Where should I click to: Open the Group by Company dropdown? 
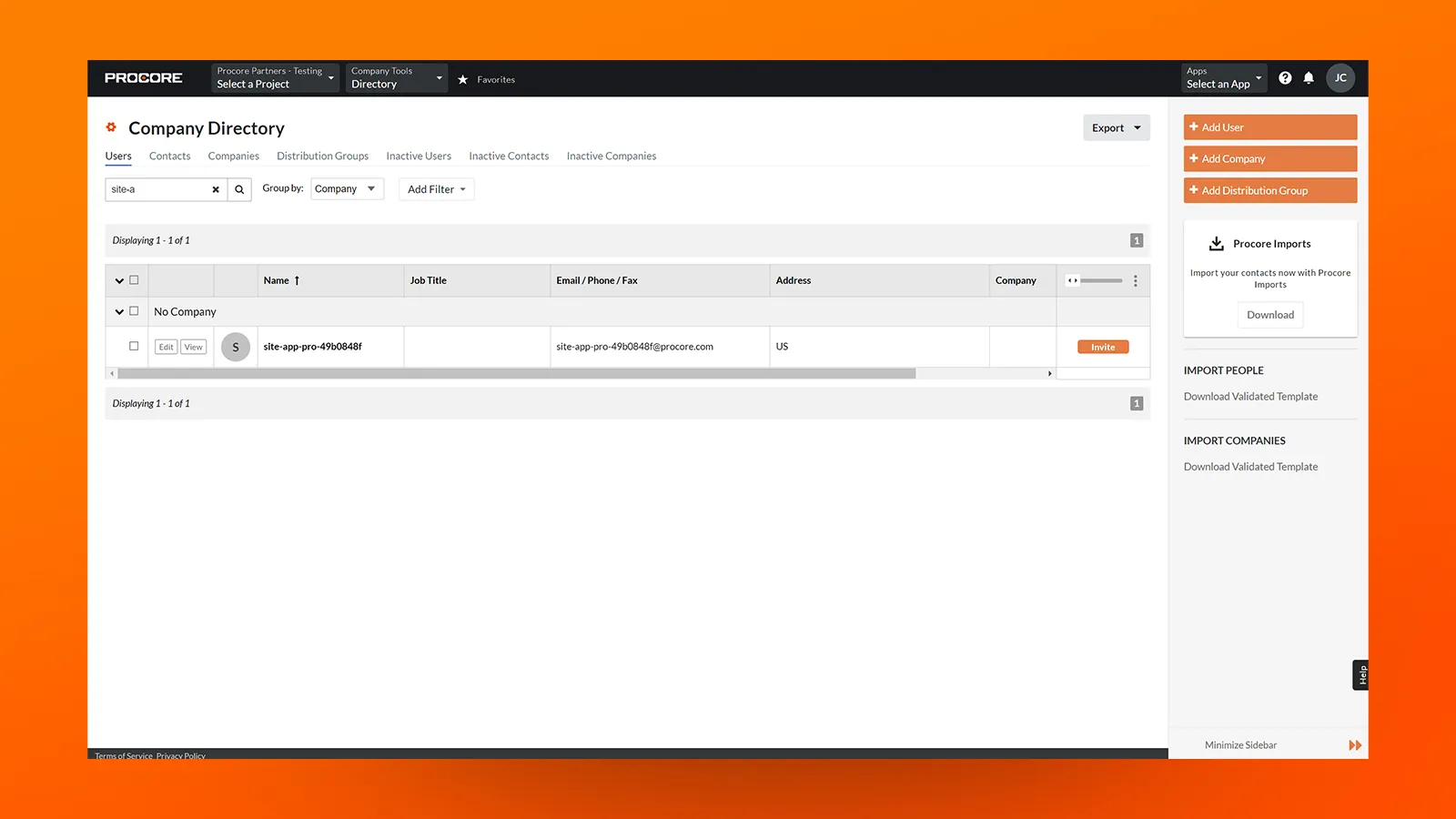pyautogui.click(x=347, y=189)
